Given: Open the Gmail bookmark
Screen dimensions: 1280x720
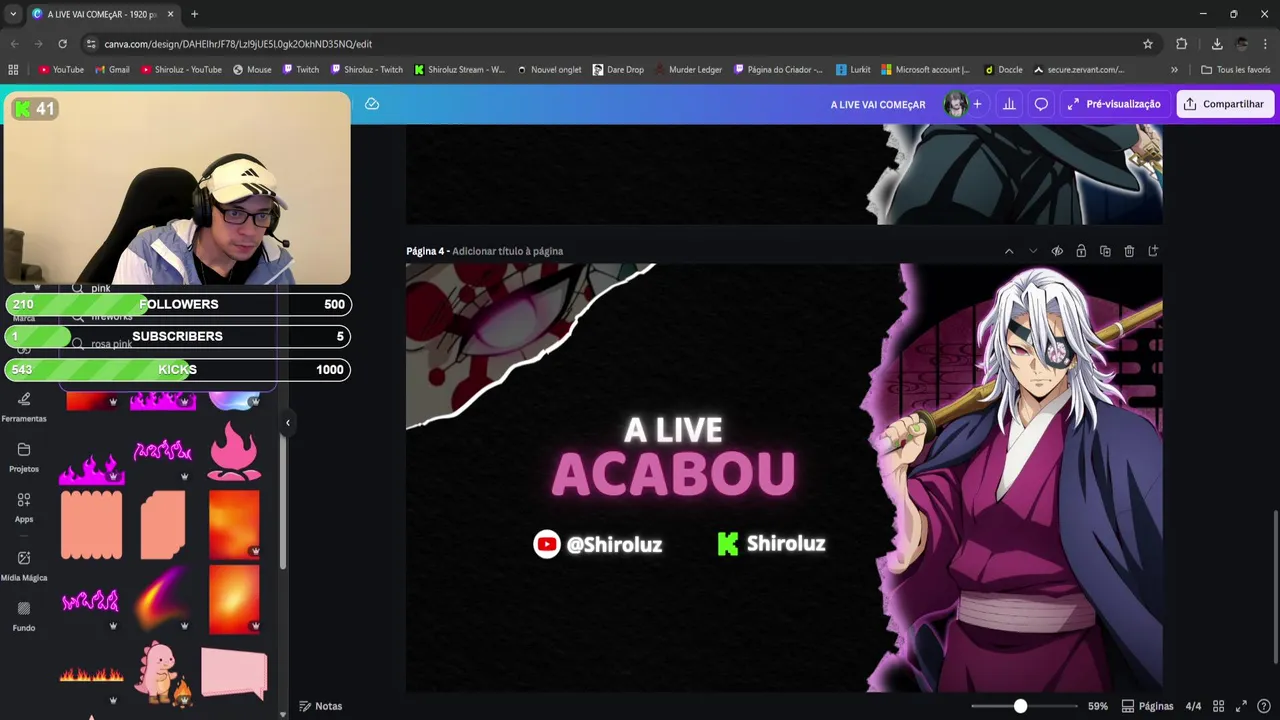Looking at the screenshot, I should (112, 70).
